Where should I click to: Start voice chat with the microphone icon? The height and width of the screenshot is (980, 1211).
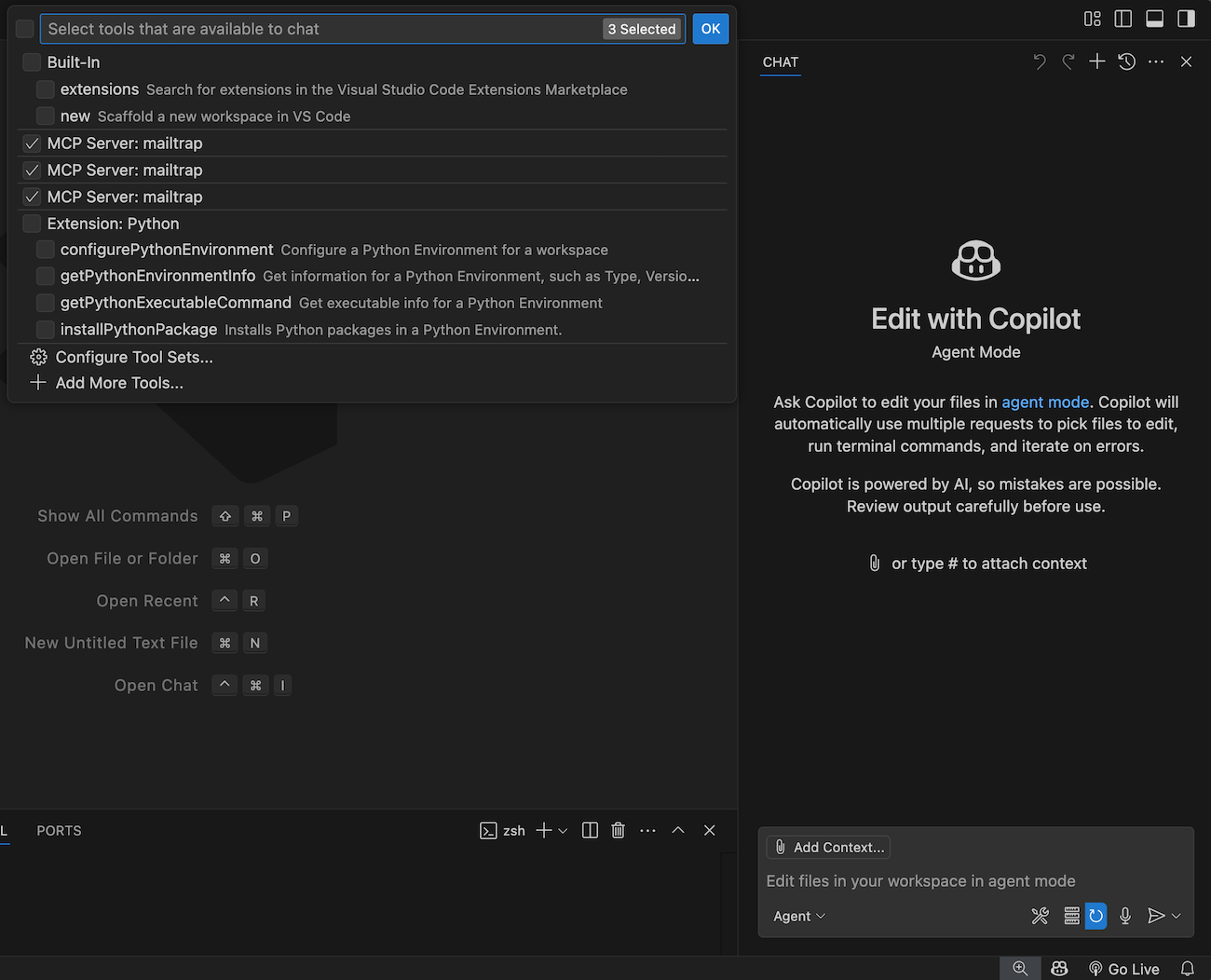(x=1125, y=916)
